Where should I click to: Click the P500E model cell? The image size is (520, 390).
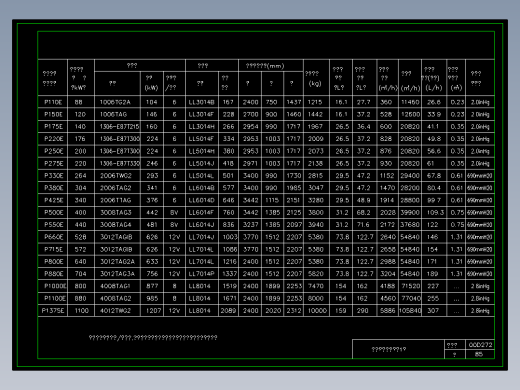click(53, 213)
